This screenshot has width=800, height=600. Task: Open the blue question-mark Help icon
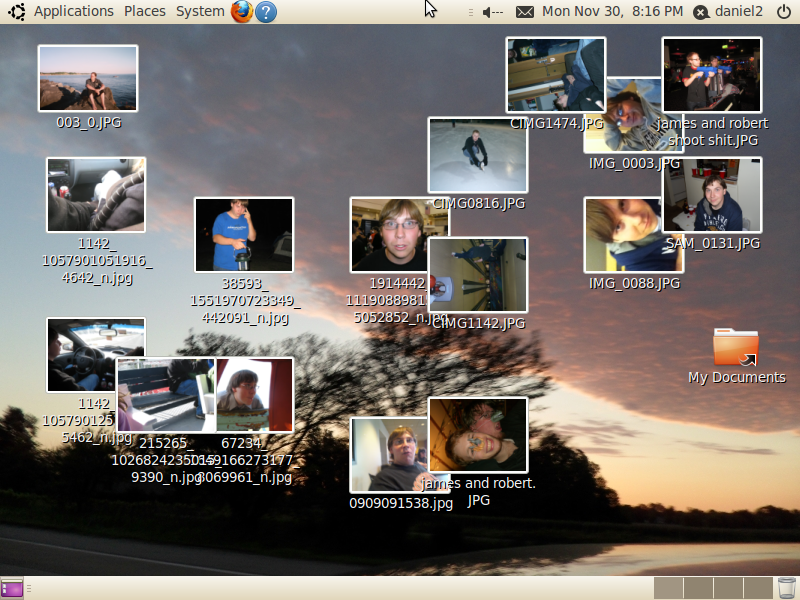(x=266, y=12)
